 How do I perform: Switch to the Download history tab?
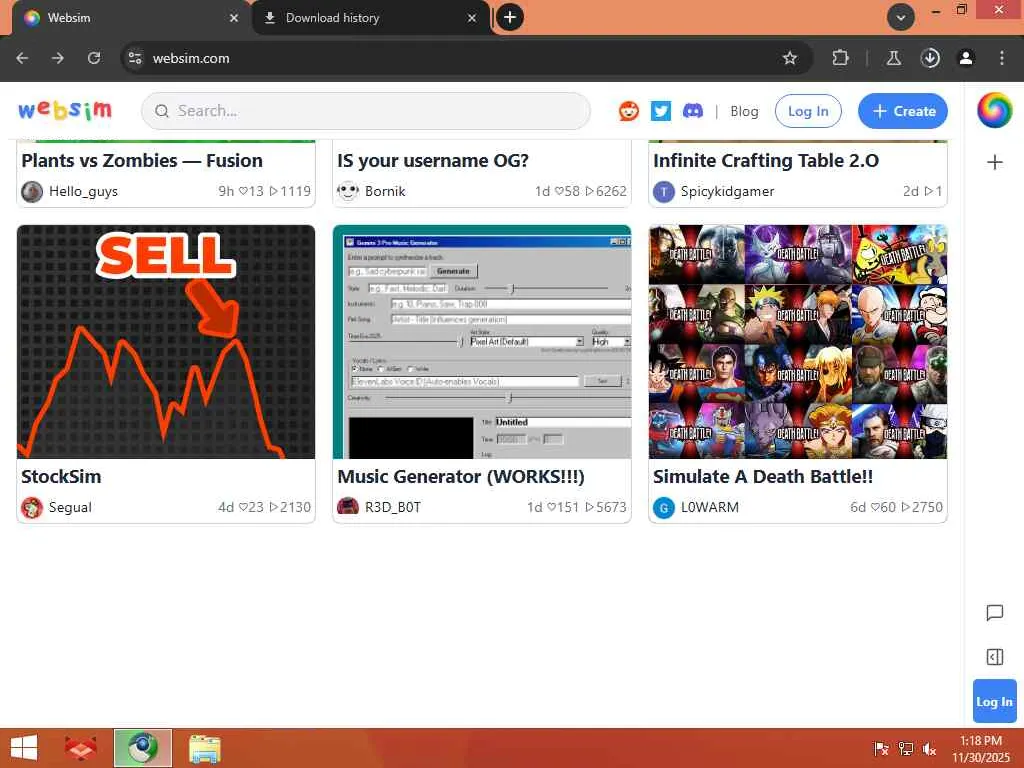coord(370,18)
